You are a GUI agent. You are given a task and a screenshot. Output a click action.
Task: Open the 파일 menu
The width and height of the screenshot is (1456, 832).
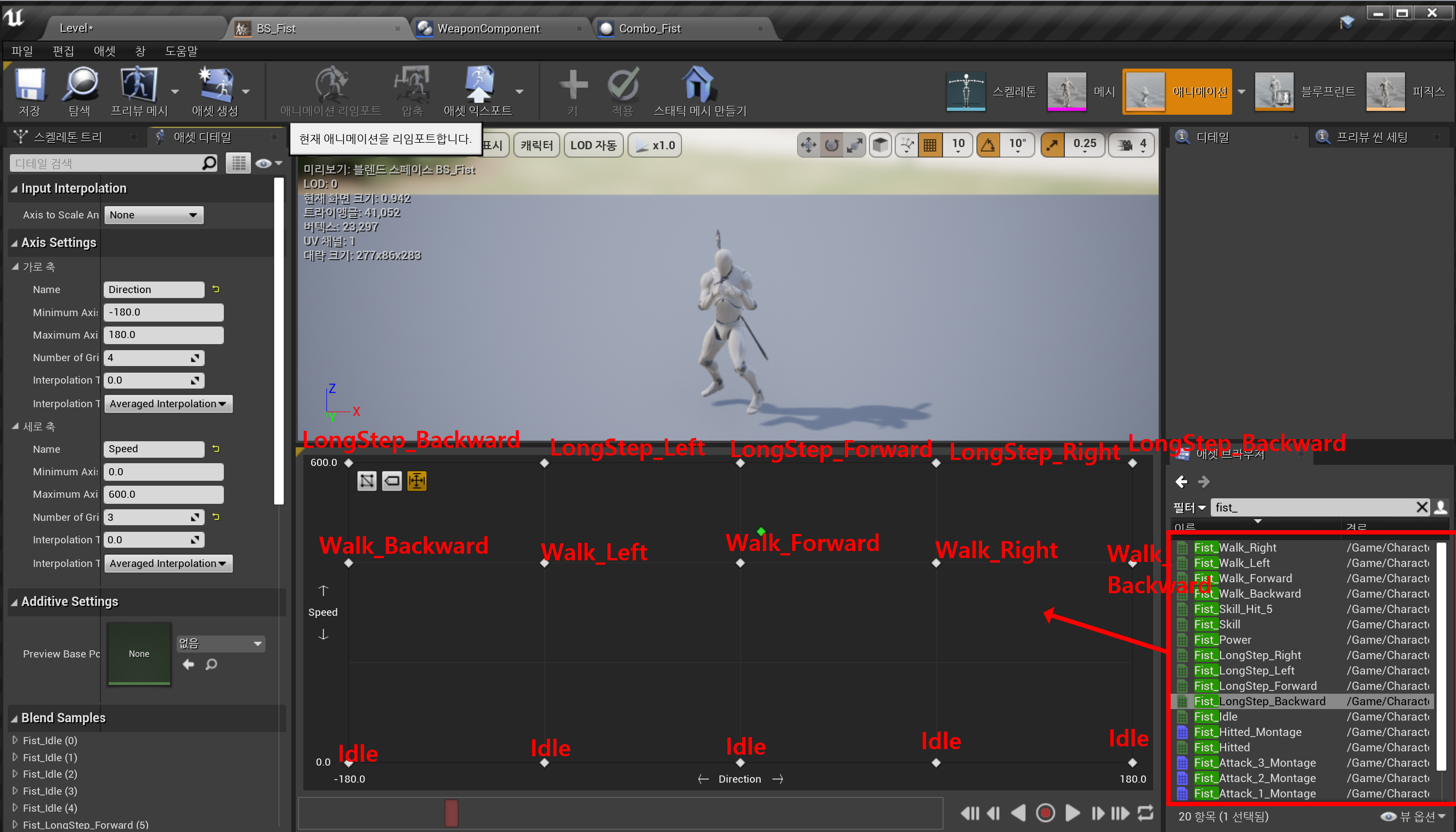pos(22,51)
